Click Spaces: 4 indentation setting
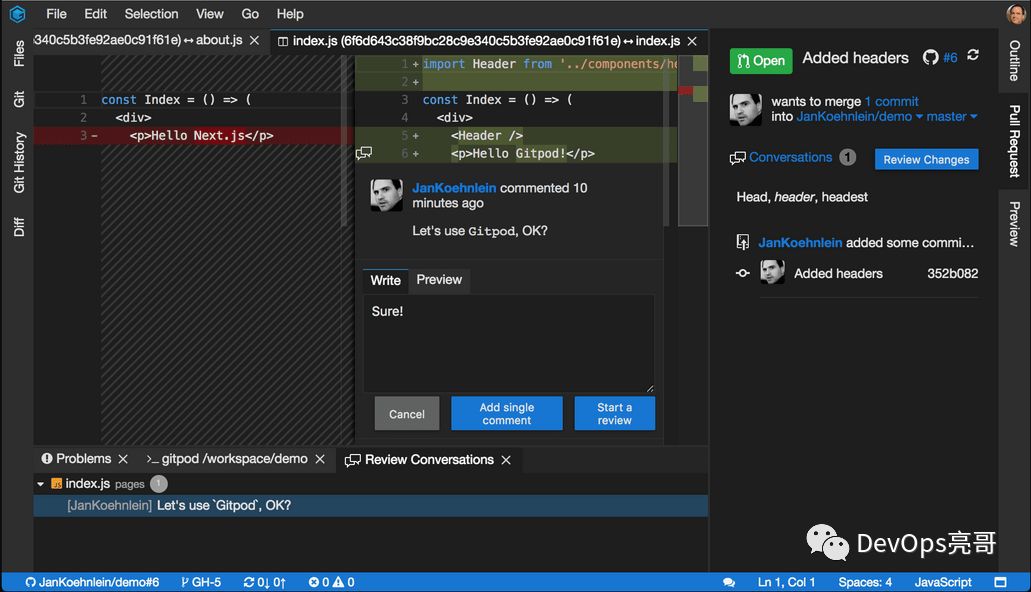The height and width of the screenshot is (592, 1031). 865,582
